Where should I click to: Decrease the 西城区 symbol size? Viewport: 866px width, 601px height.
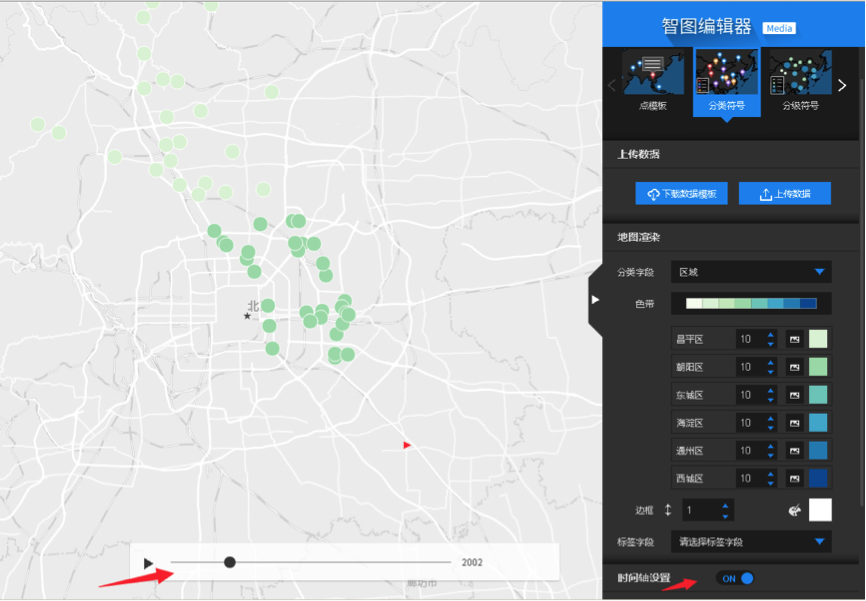[x=770, y=483]
